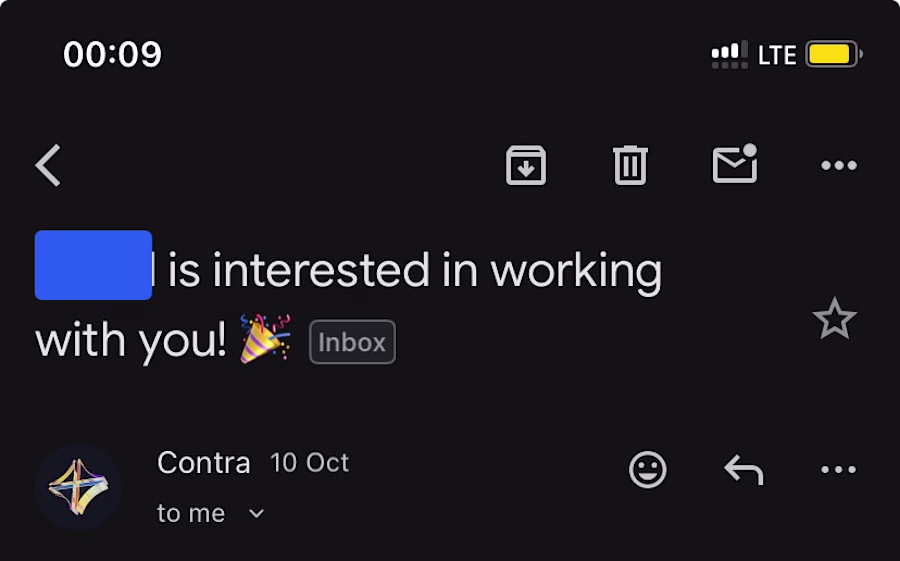This screenshot has width=900, height=561.
Task: Add an emoji reaction to the message
Action: [x=647, y=469]
